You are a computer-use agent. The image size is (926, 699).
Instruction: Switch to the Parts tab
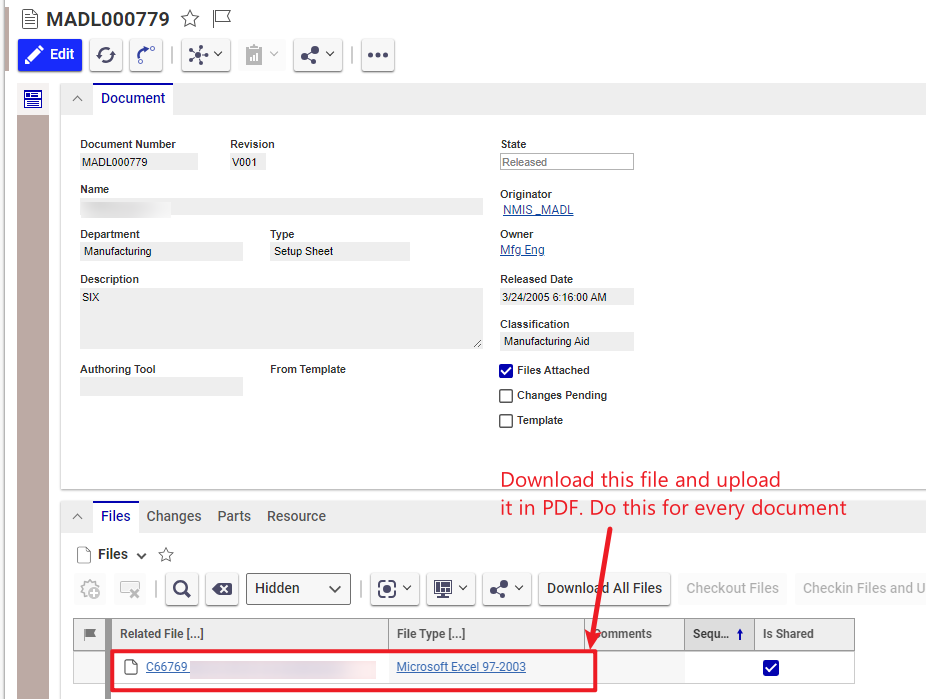point(234,516)
